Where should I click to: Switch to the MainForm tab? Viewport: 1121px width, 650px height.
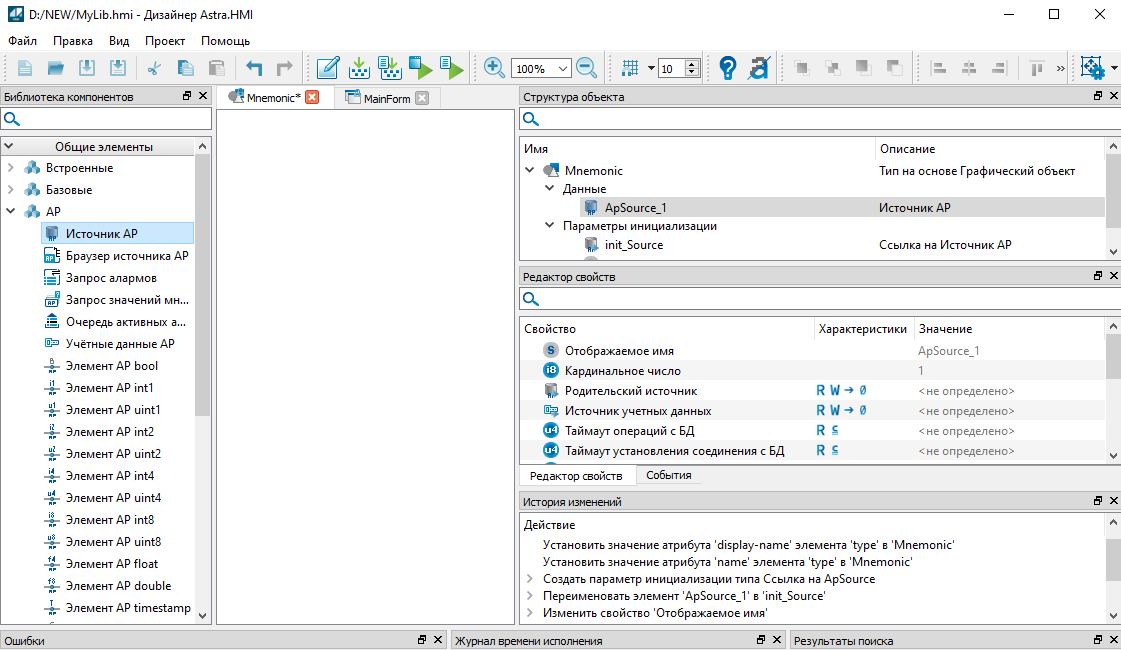pyautogui.click(x=386, y=98)
